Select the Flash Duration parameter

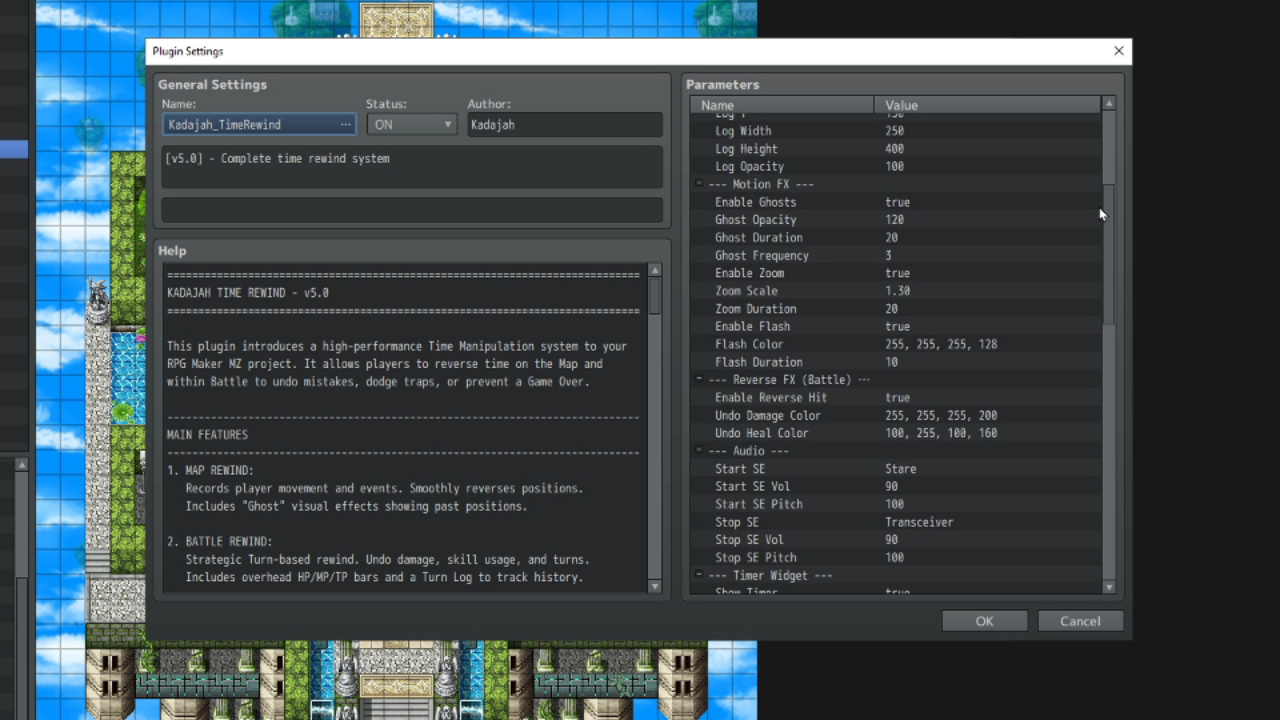(x=895, y=362)
